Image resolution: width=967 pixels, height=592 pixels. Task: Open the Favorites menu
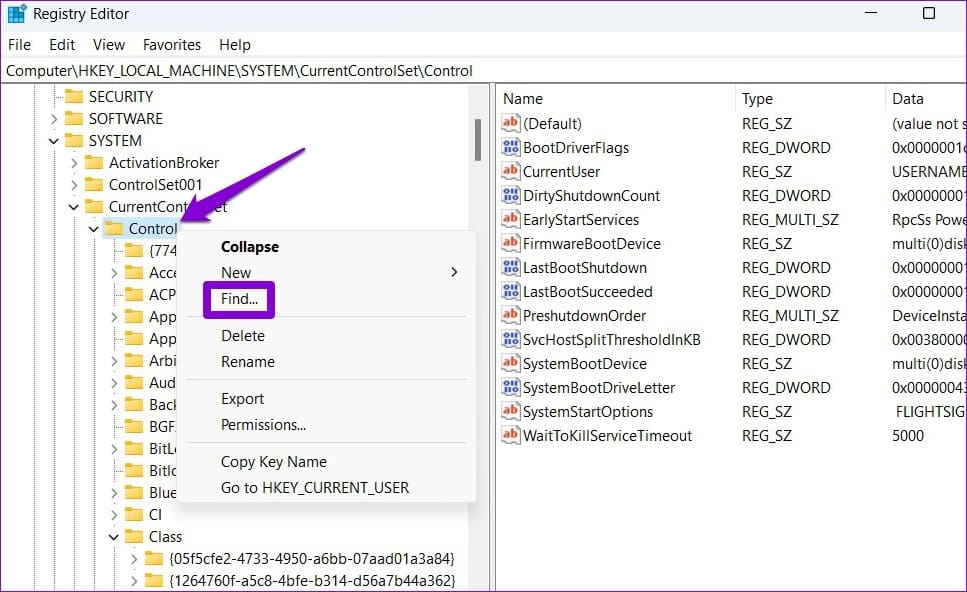(171, 45)
